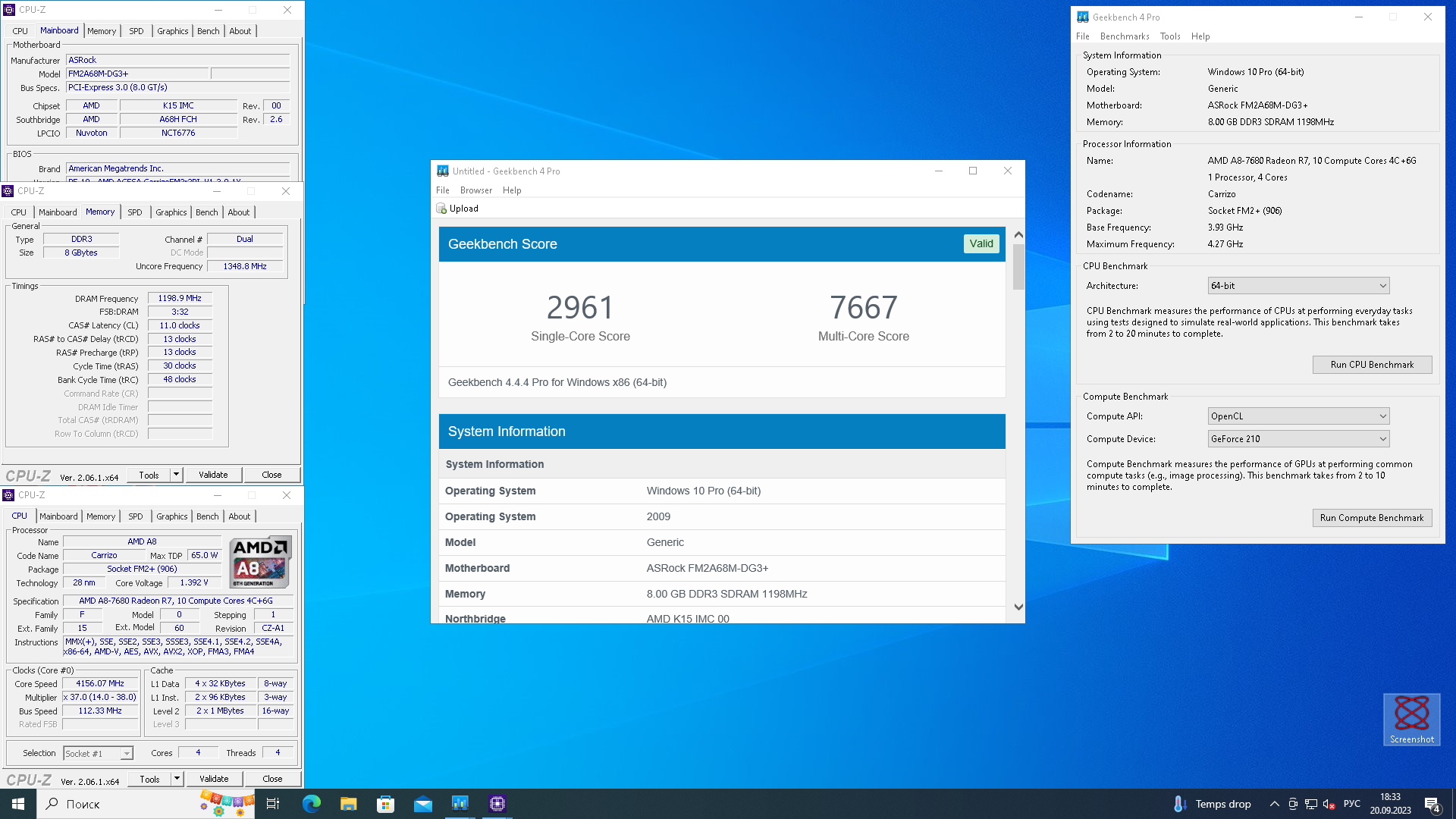Open the weather Temps drop widget

pos(1213,804)
